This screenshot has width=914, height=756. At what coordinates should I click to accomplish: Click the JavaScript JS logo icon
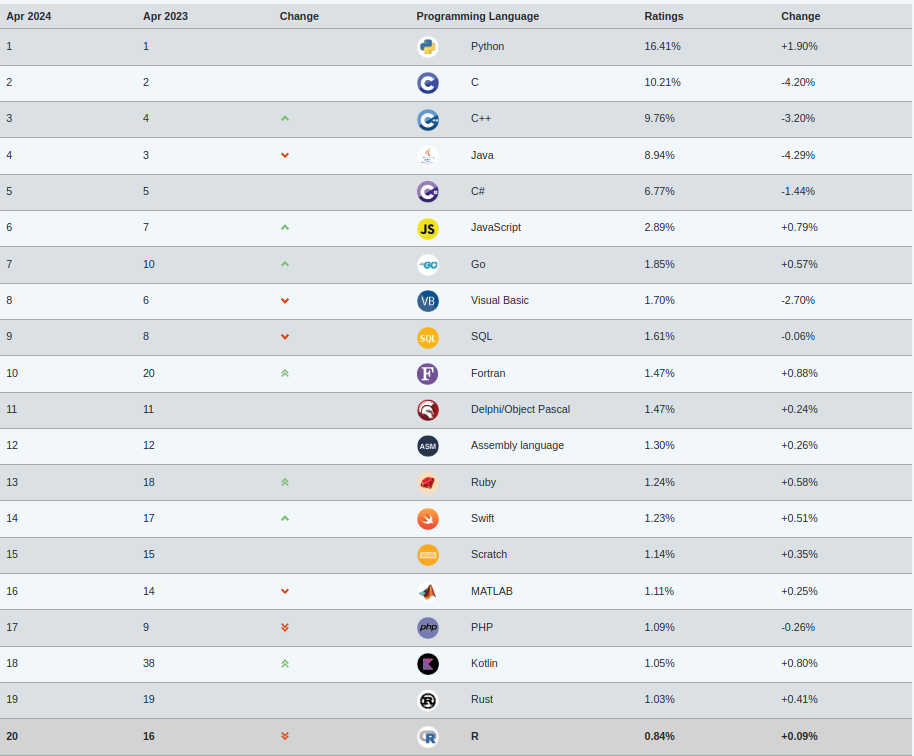click(428, 228)
